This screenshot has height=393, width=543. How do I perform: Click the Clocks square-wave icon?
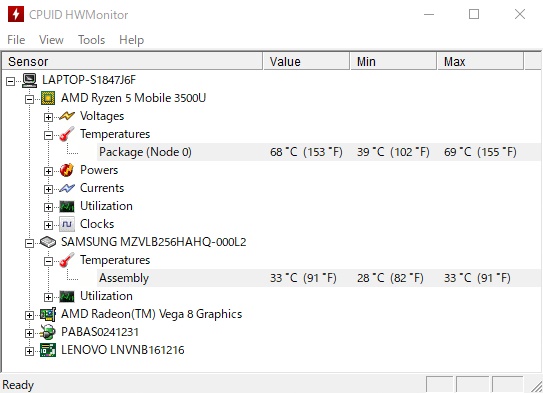point(67,224)
